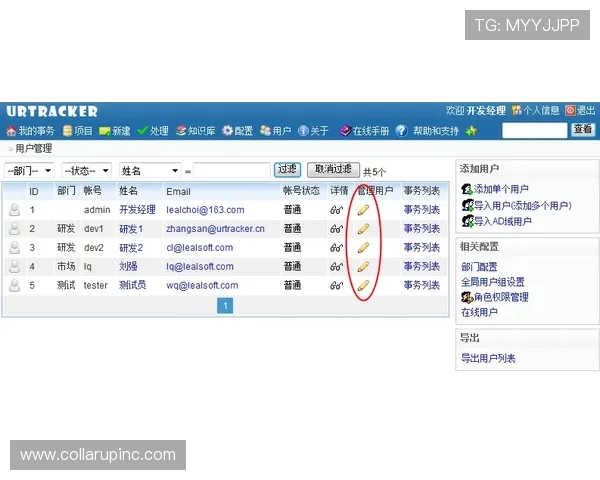Open the 配置 settings menu
The image size is (600, 480).
point(238,131)
